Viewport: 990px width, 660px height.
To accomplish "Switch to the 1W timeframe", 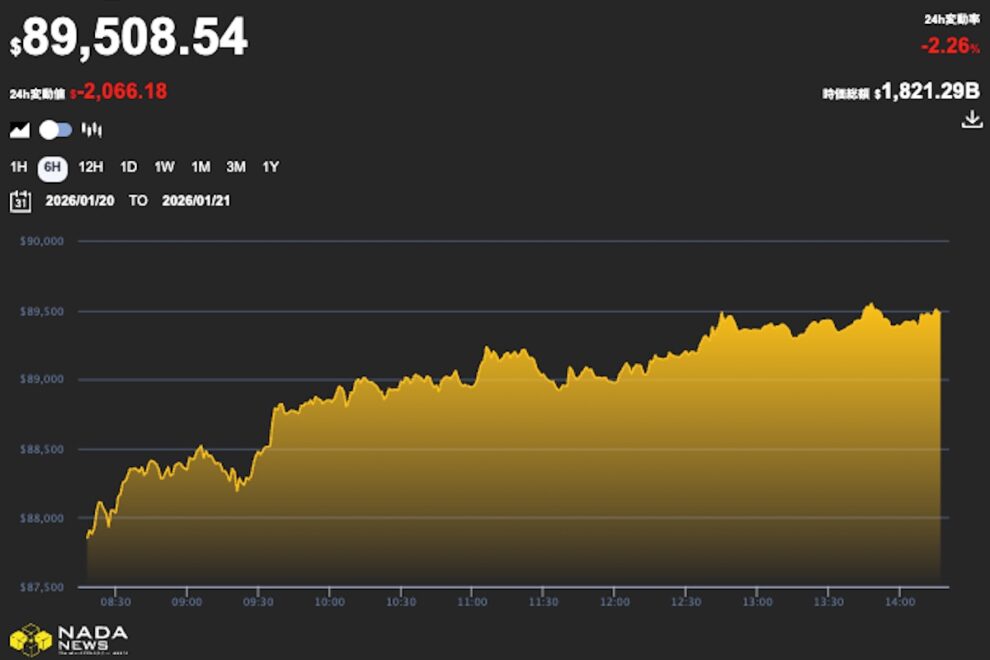I will coord(162,168).
